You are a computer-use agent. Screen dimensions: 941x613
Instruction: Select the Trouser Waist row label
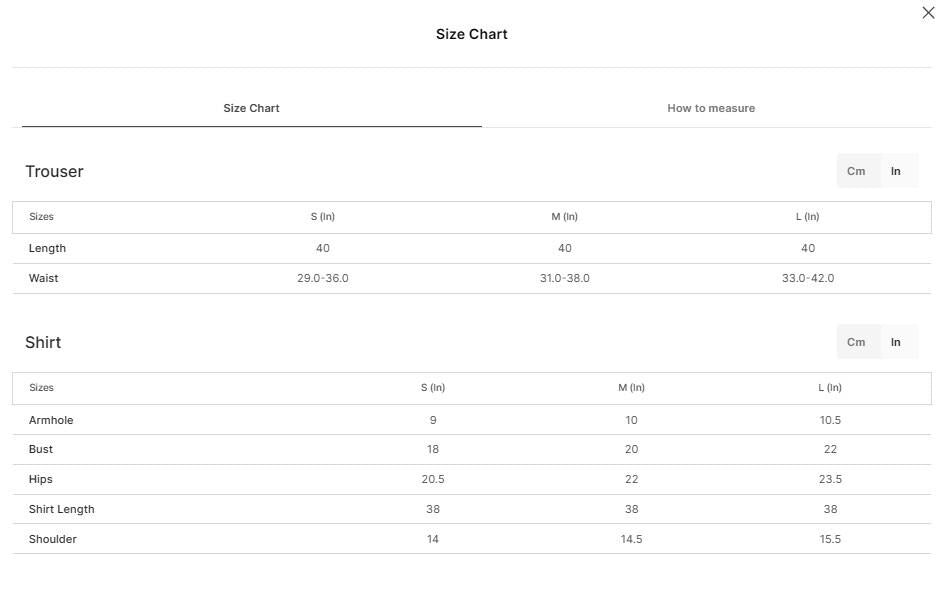[x=44, y=279]
